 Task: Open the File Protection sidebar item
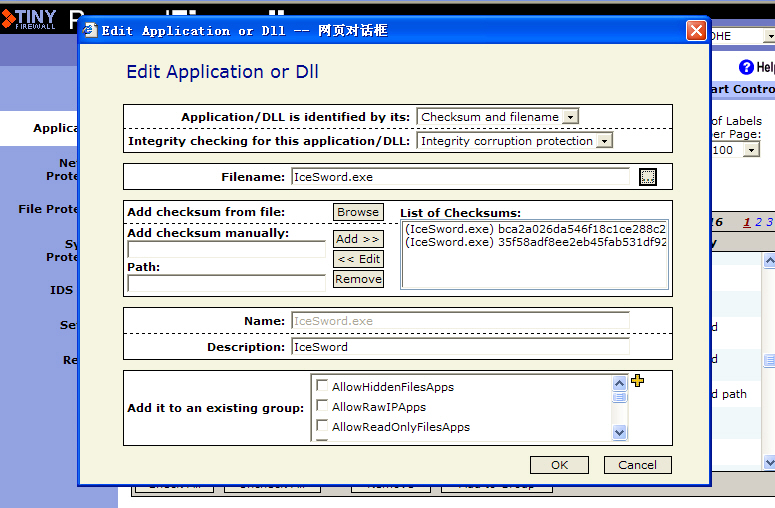(x=48, y=209)
